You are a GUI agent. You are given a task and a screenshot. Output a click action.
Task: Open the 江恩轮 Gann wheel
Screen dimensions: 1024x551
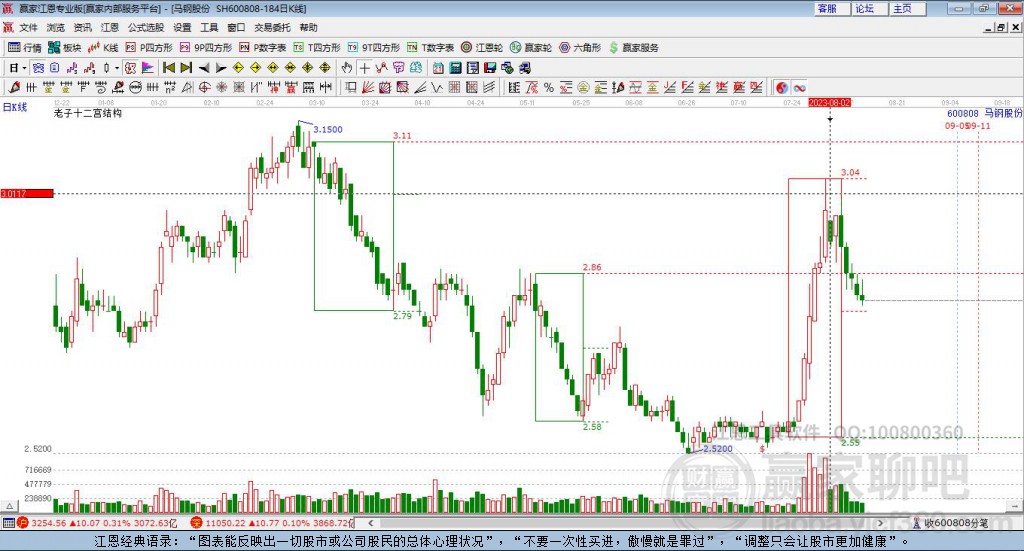pyautogui.click(x=482, y=48)
